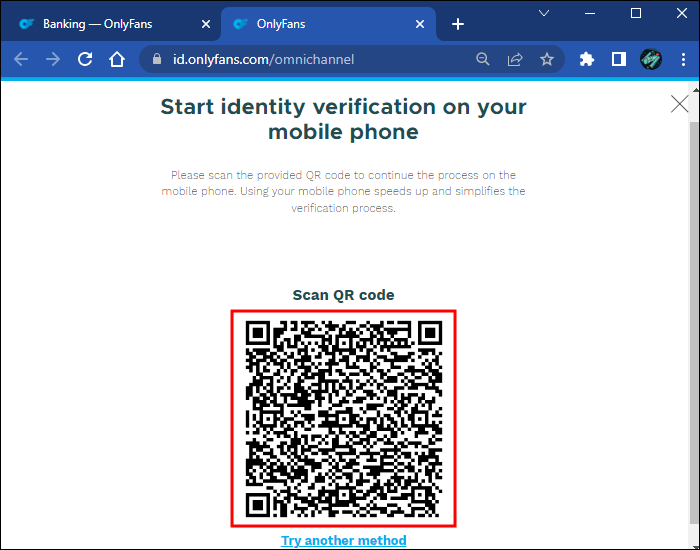This screenshot has width=700, height=550.
Task: Share this page via share icon
Action: tap(515, 59)
